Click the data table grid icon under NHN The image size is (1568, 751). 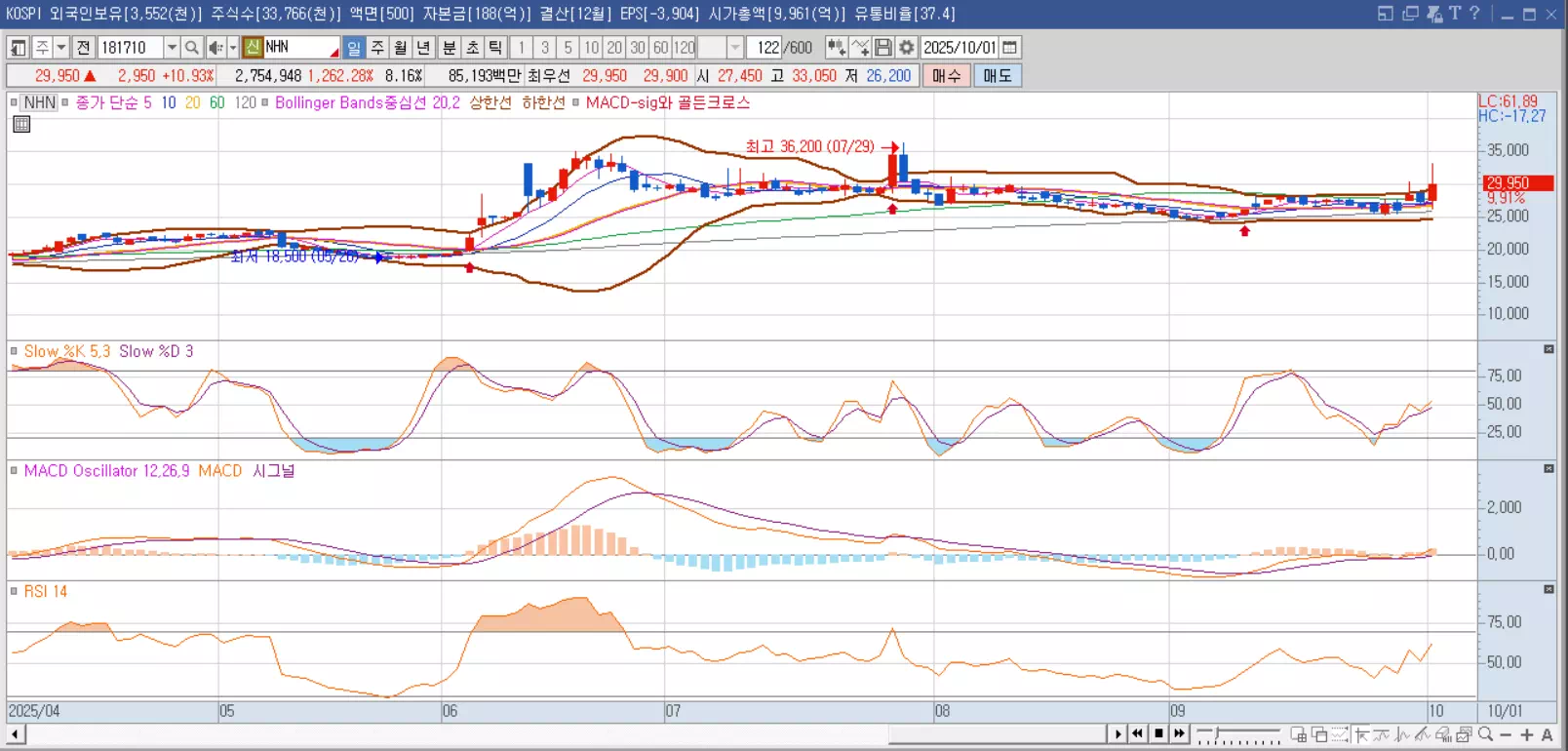point(21,124)
